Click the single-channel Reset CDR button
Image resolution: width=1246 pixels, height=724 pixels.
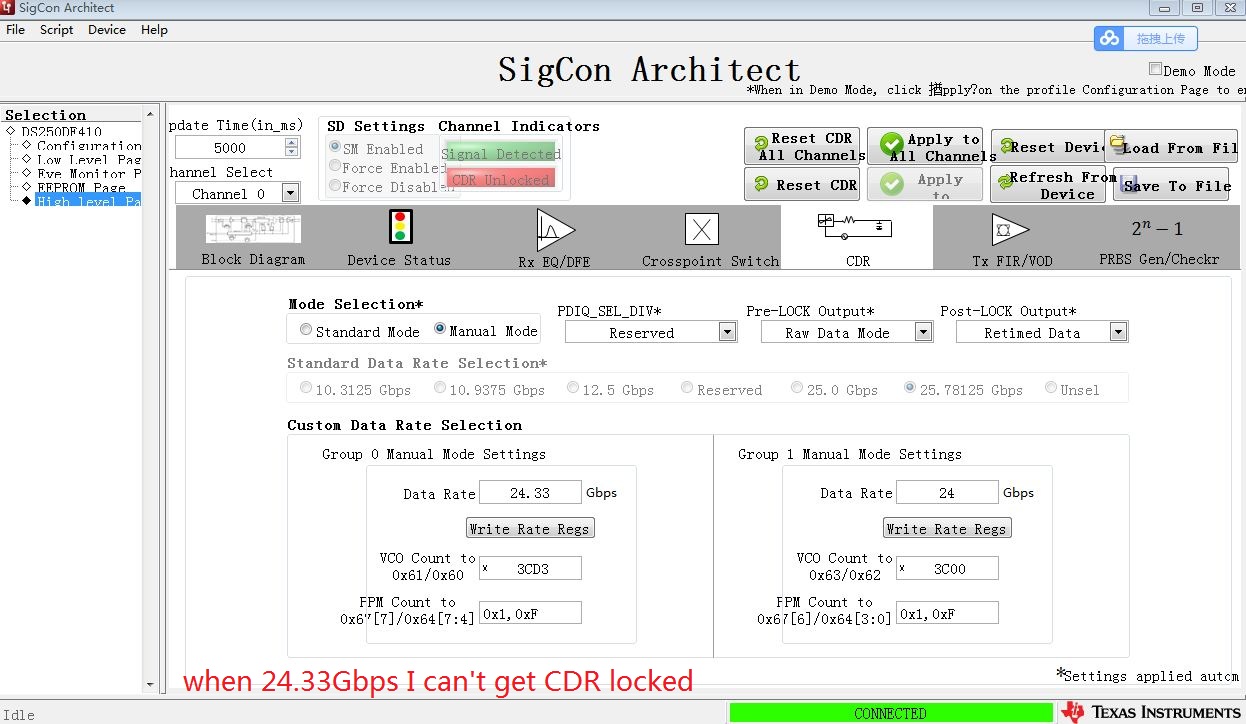click(x=804, y=184)
